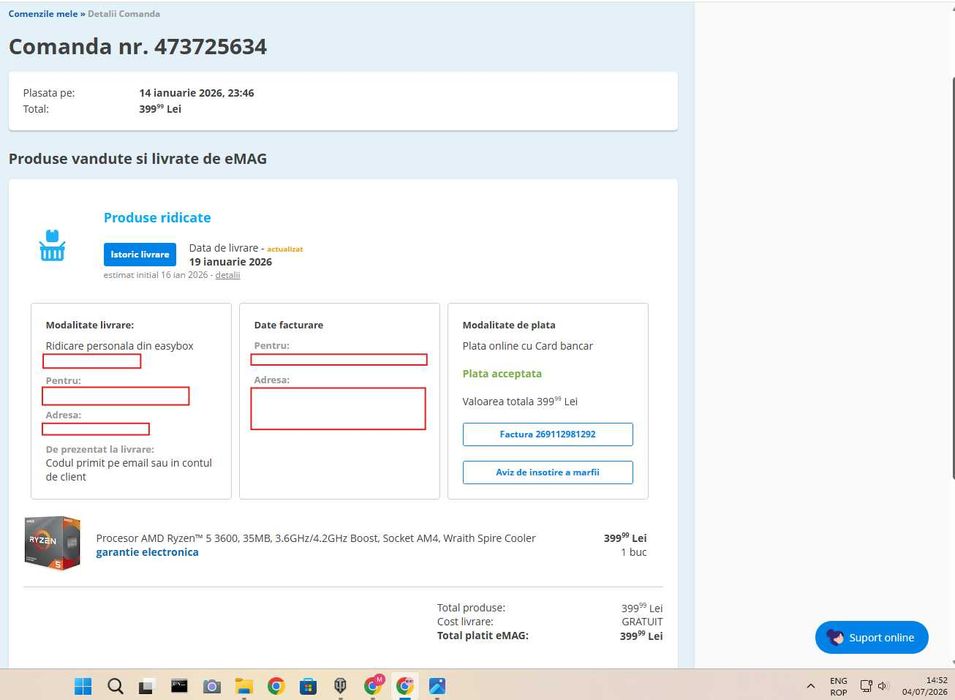955x700 pixels.
Task: Click the Date facturare heading
Action: [289, 325]
